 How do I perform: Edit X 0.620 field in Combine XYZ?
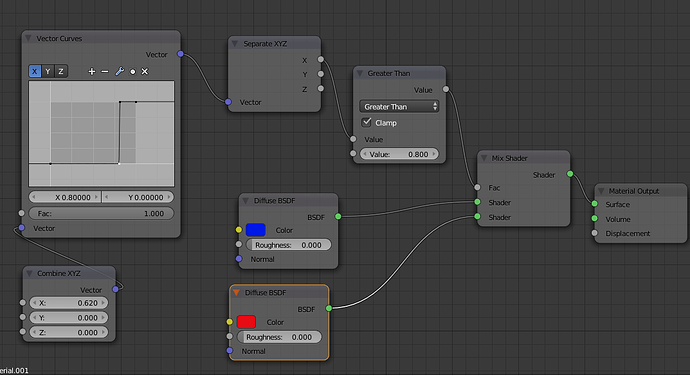(x=68, y=303)
